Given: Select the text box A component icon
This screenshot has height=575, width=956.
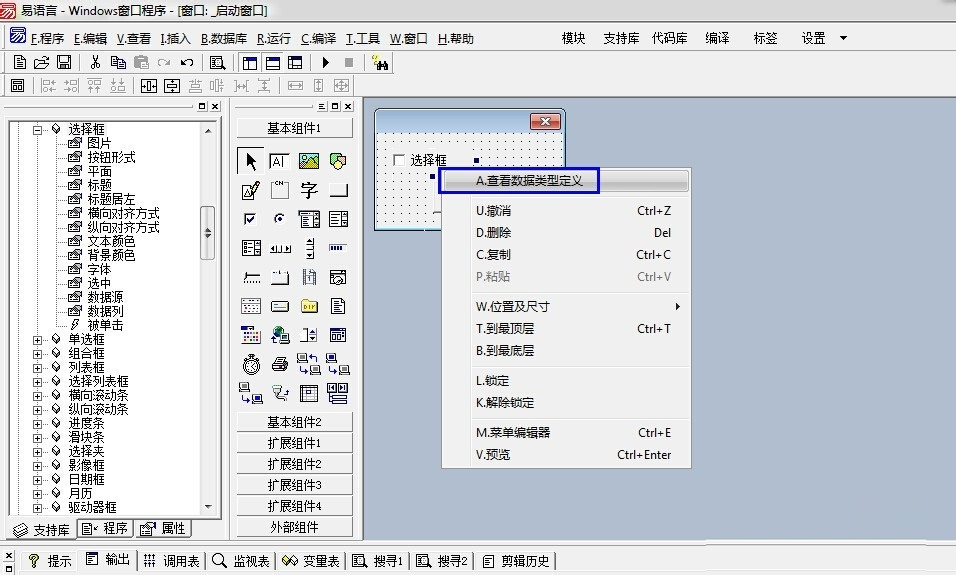Looking at the screenshot, I should (x=279, y=161).
